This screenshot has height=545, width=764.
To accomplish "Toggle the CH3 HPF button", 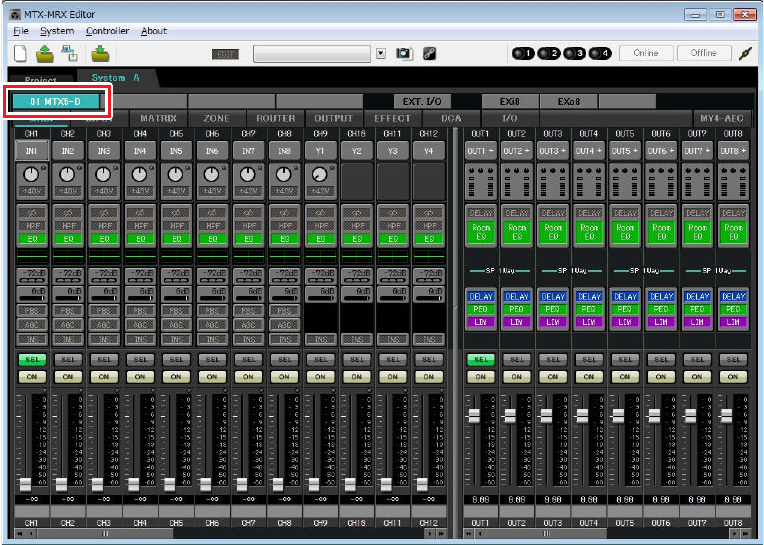I will tap(104, 226).
